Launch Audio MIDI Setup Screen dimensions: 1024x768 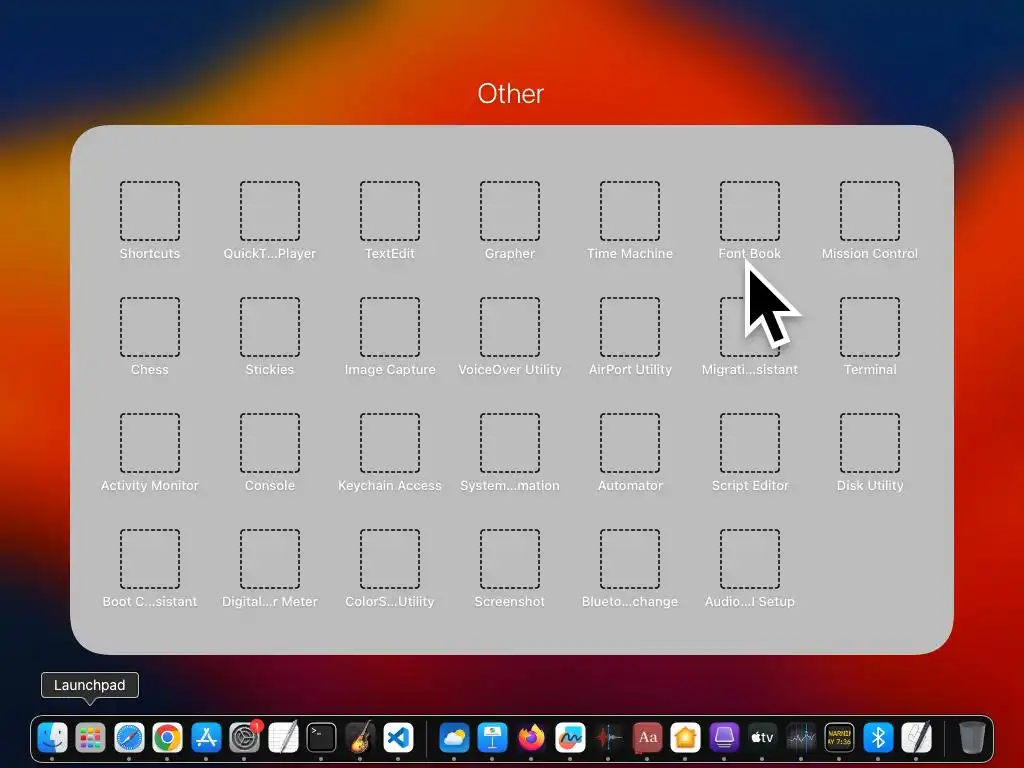(750, 559)
